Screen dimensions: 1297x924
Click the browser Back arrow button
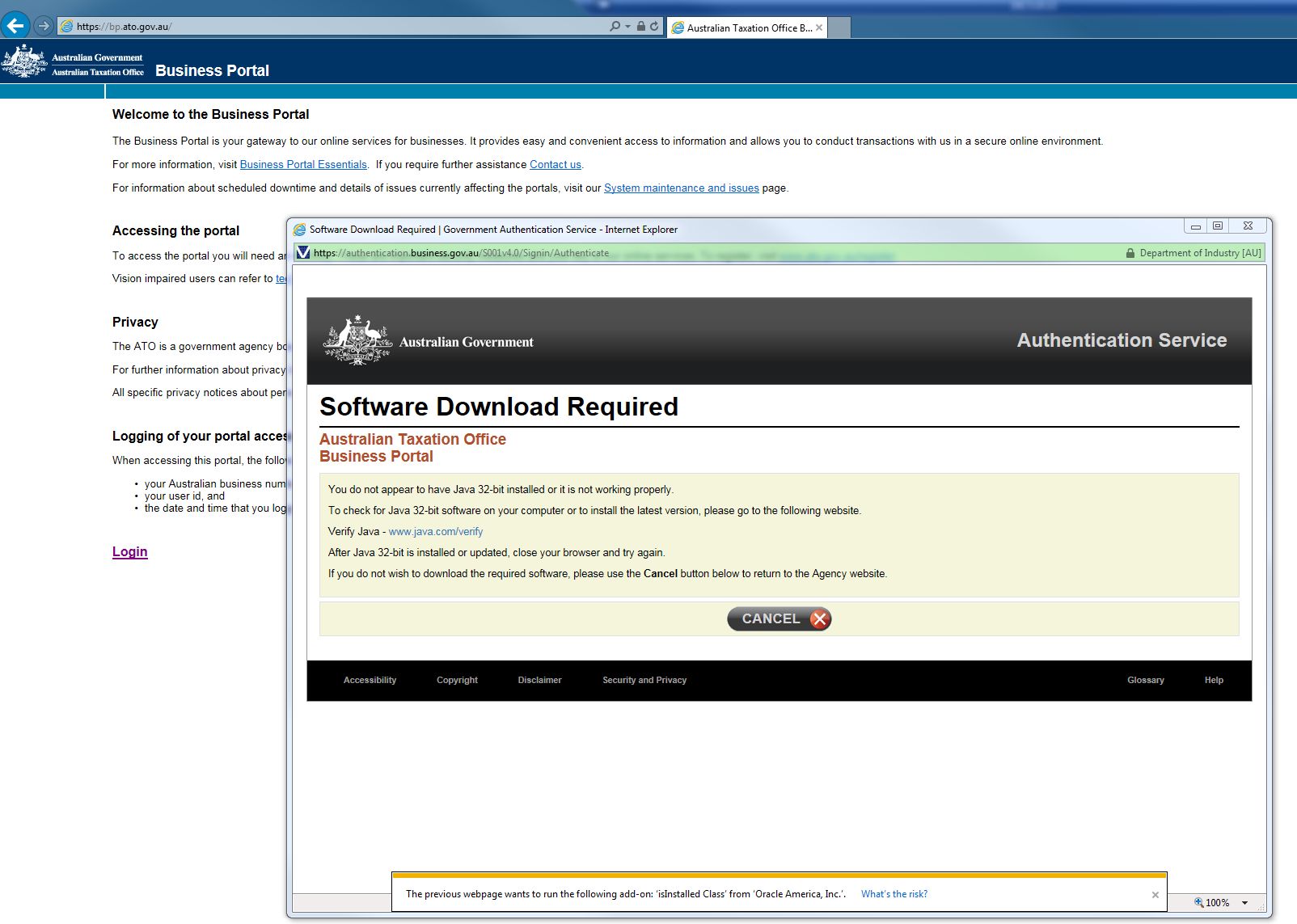click(x=15, y=25)
